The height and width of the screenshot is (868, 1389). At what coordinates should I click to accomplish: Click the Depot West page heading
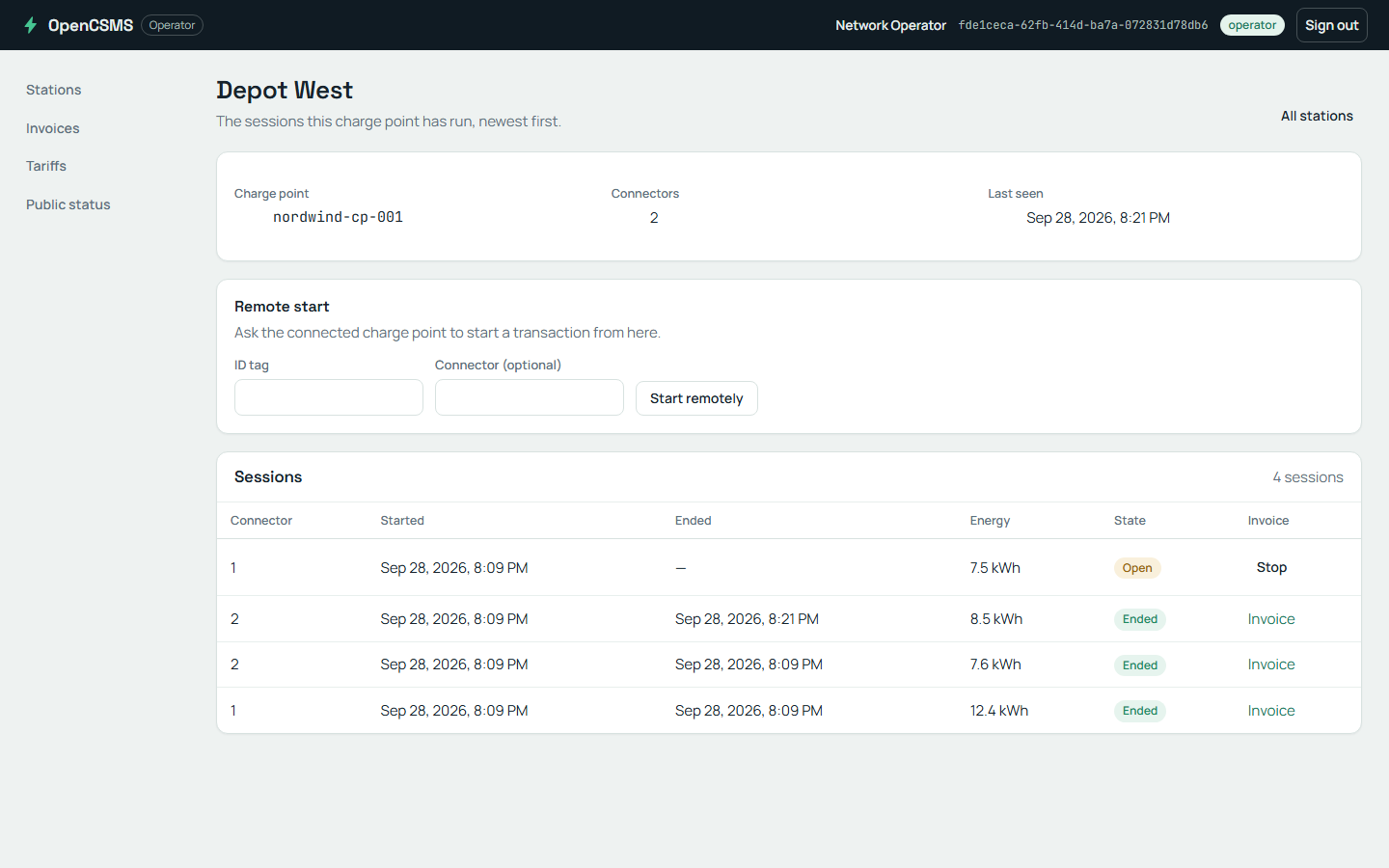[285, 90]
